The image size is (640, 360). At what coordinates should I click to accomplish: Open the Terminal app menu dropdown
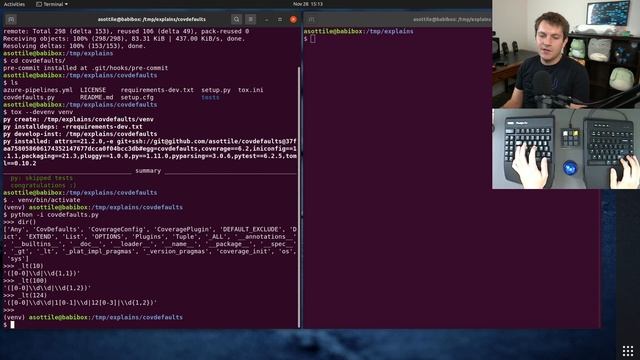(52, 4)
